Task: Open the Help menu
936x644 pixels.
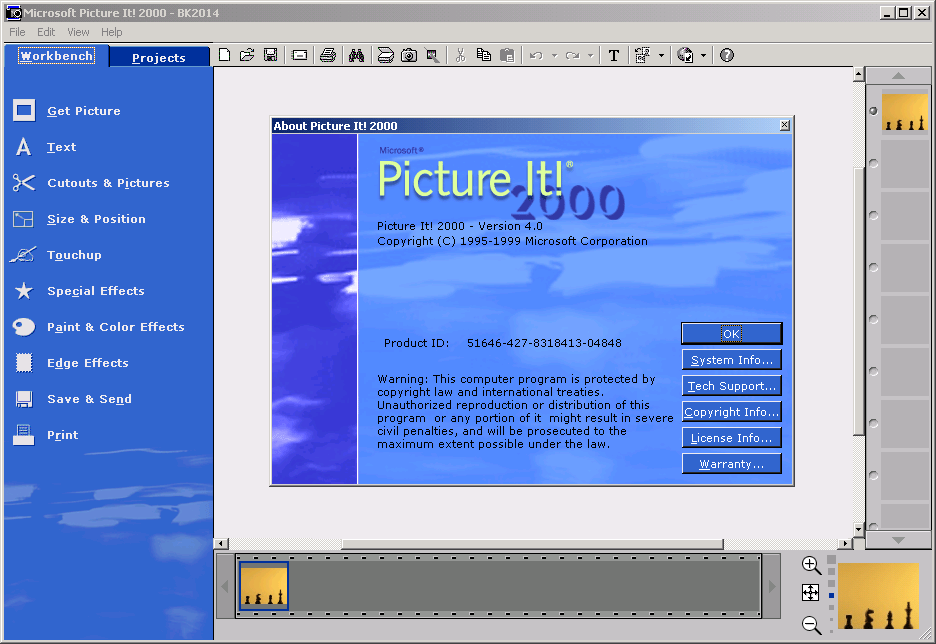Action: pos(112,32)
